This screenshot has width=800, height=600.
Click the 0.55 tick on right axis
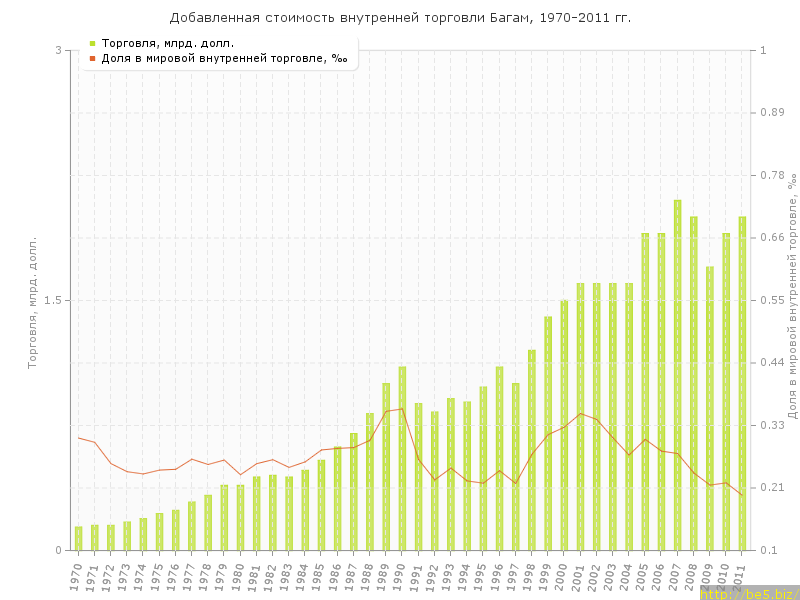point(772,300)
